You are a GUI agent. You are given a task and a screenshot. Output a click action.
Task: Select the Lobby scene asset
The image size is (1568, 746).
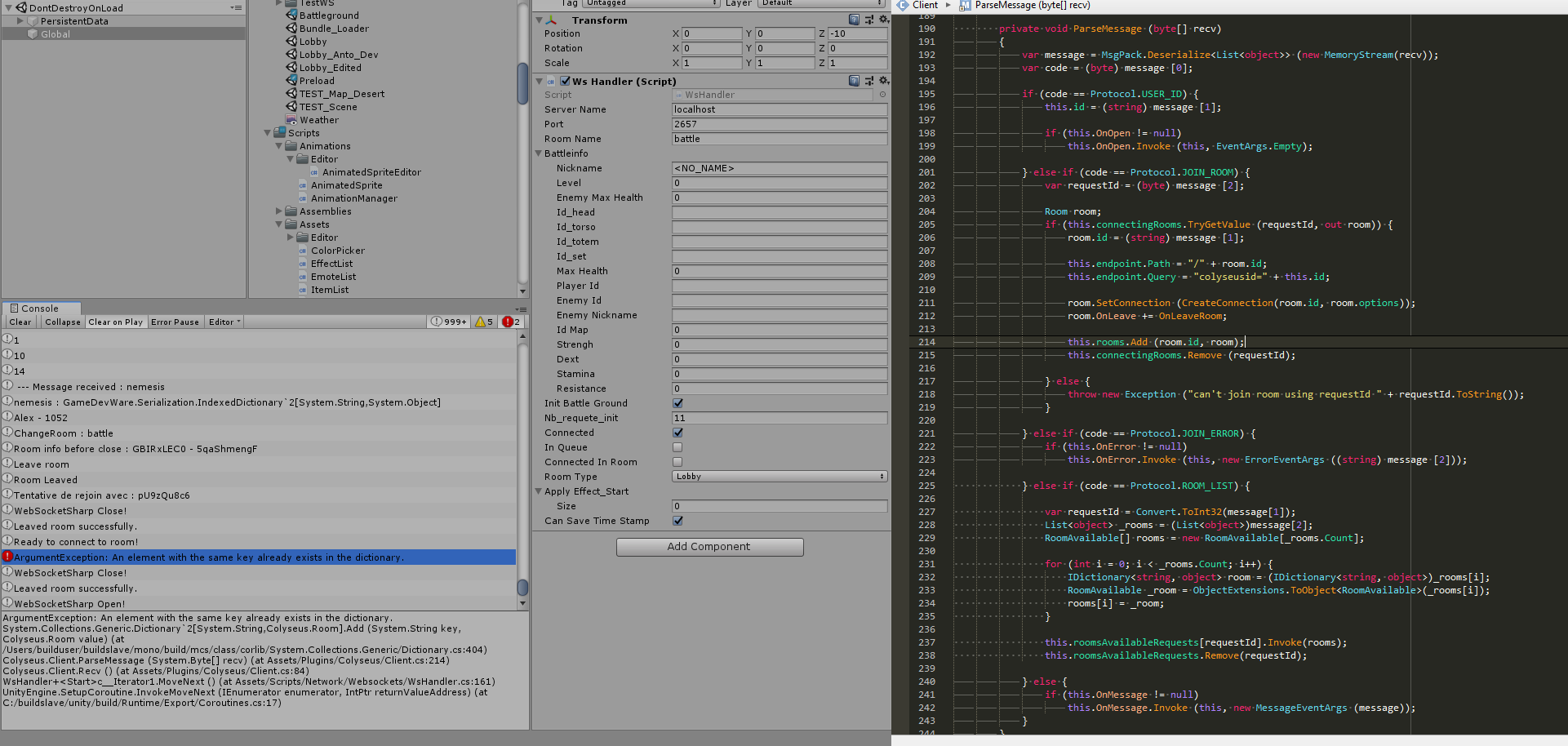[313, 42]
